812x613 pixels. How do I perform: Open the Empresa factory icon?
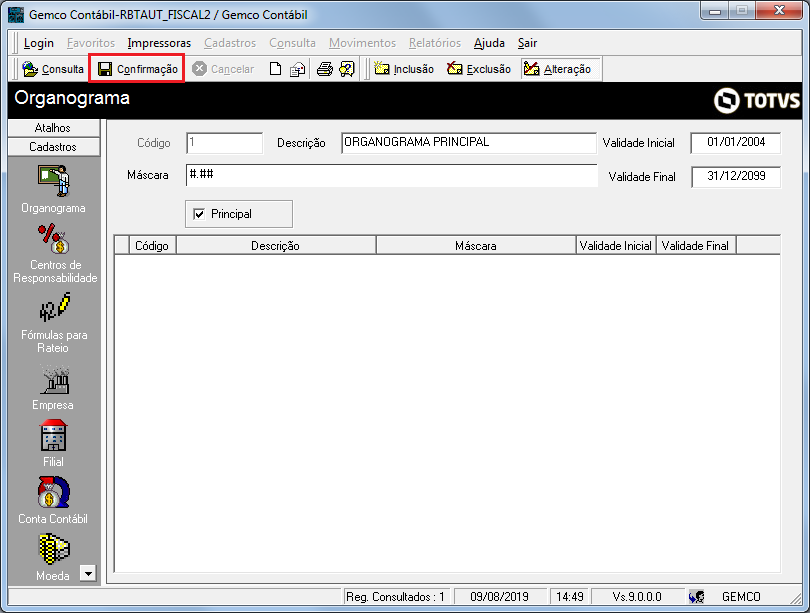point(54,380)
